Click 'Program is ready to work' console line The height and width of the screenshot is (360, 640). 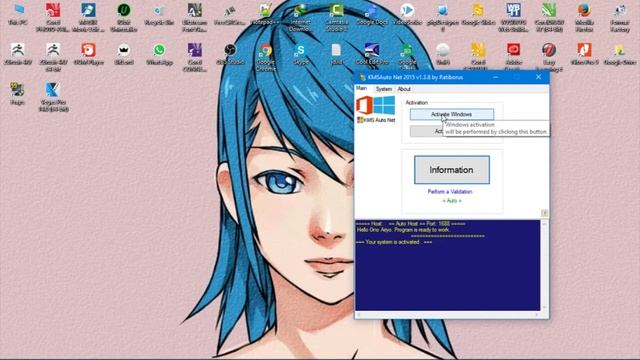click(x=403, y=230)
